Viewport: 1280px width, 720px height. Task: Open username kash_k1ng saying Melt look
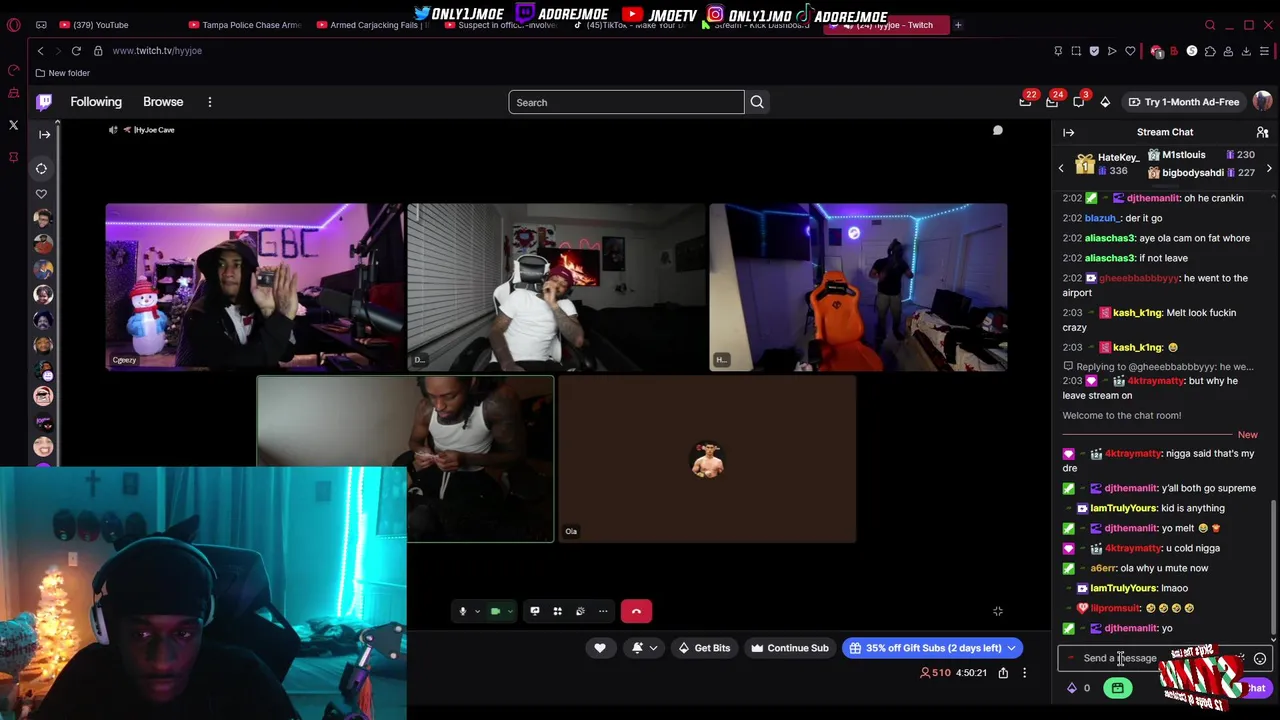pyautogui.click(x=1137, y=313)
